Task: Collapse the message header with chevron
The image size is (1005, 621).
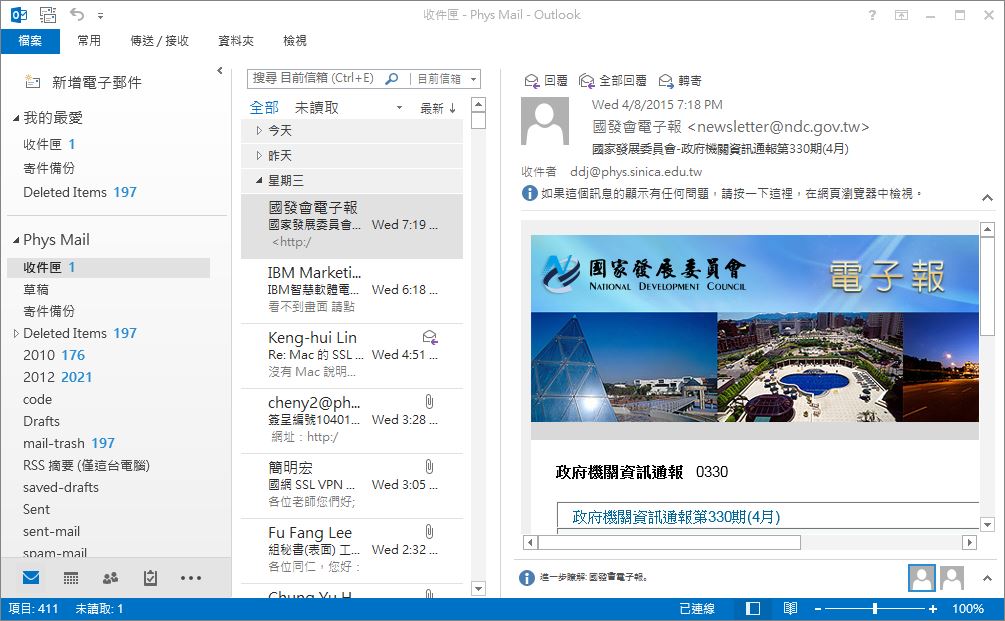Action: pos(987,198)
